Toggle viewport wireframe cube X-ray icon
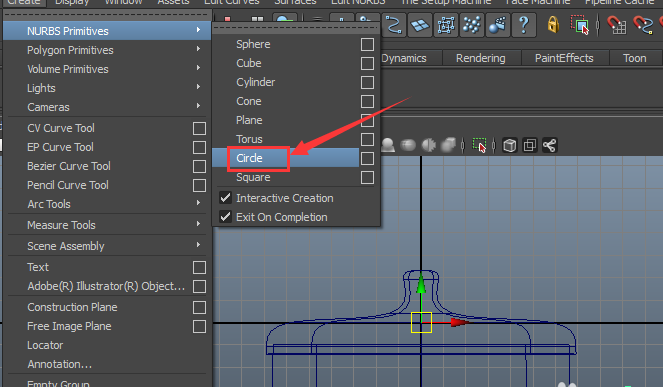 (x=510, y=145)
